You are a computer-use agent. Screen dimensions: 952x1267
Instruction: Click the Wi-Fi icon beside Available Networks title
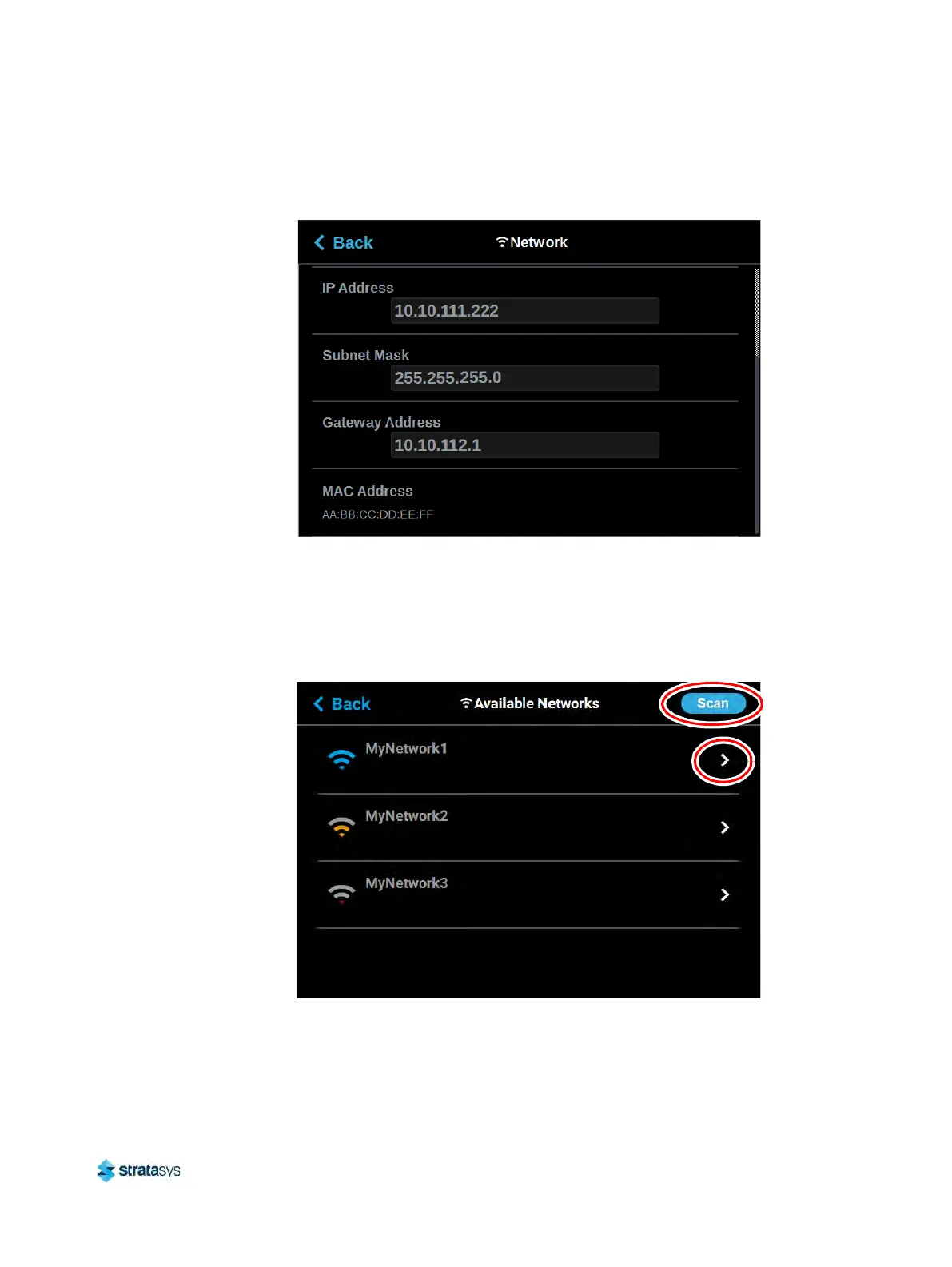click(466, 703)
